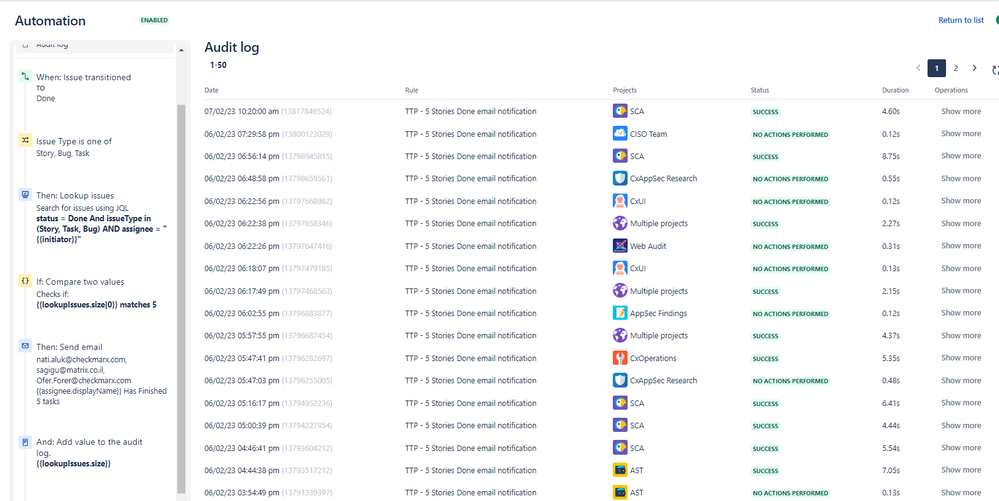The width and height of the screenshot is (999, 501).
Task: Click the refresh icon beside pagination
Action: coord(995,71)
